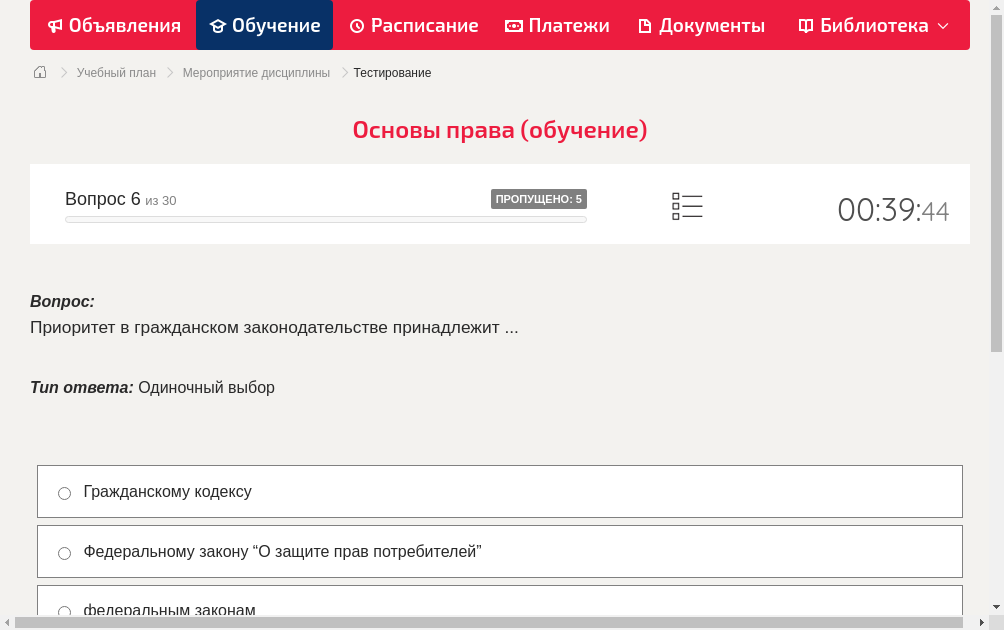Click the payment card icon for Платежи
The width and height of the screenshot is (1004, 630).
514,25
